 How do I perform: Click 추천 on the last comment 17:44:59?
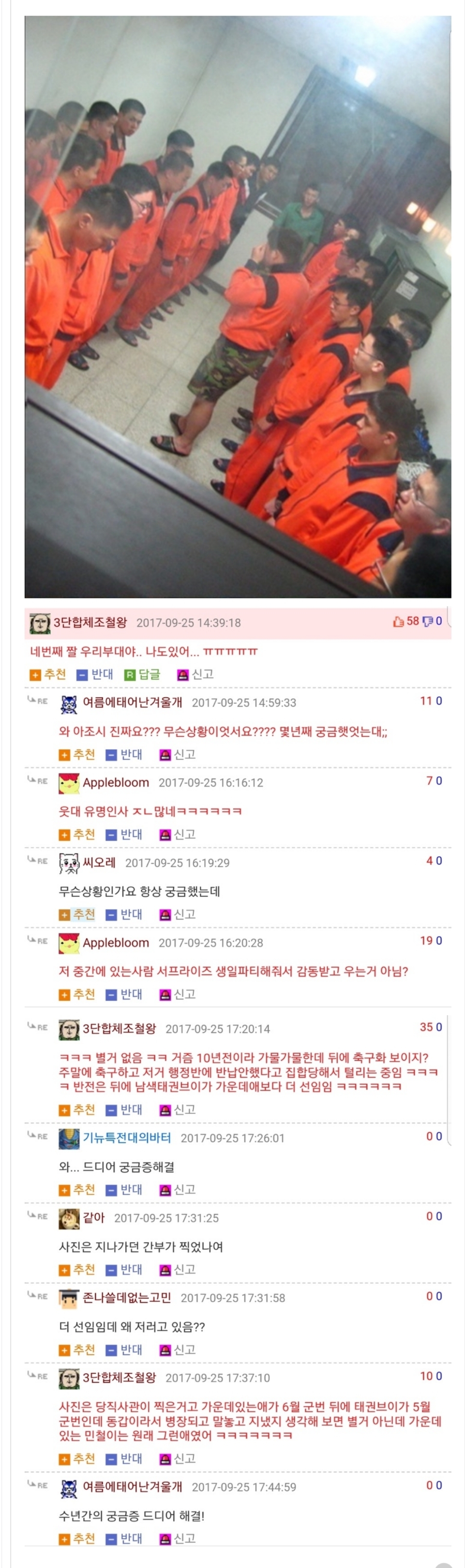point(77,1538)
